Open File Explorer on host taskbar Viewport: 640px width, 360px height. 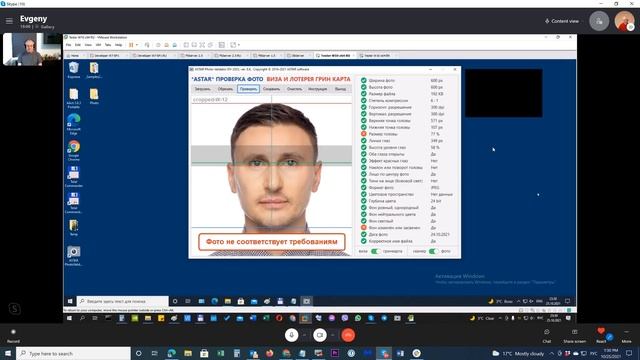(x=188, y=353)
